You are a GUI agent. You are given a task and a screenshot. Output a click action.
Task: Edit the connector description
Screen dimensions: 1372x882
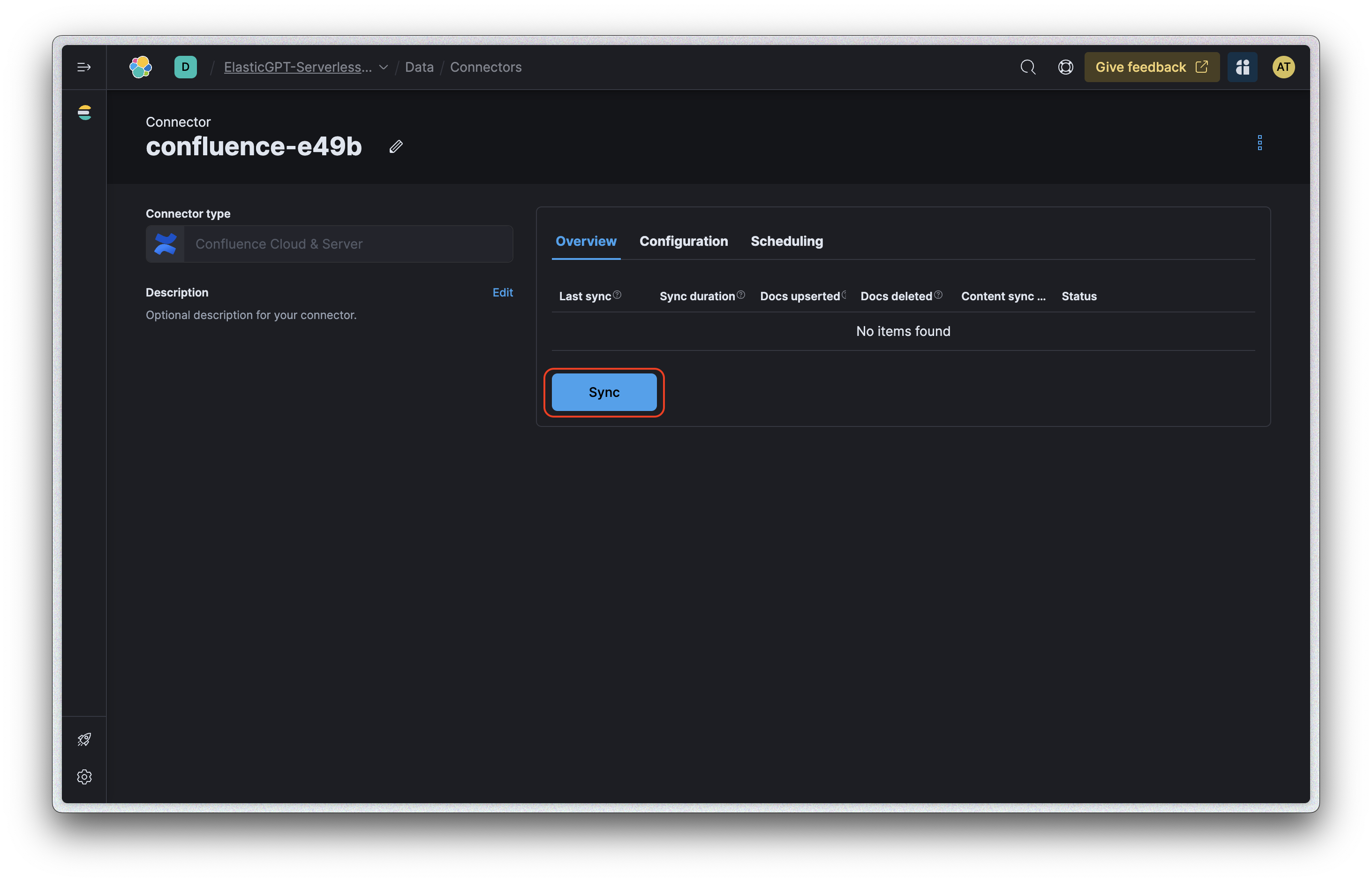coord(503,293)
